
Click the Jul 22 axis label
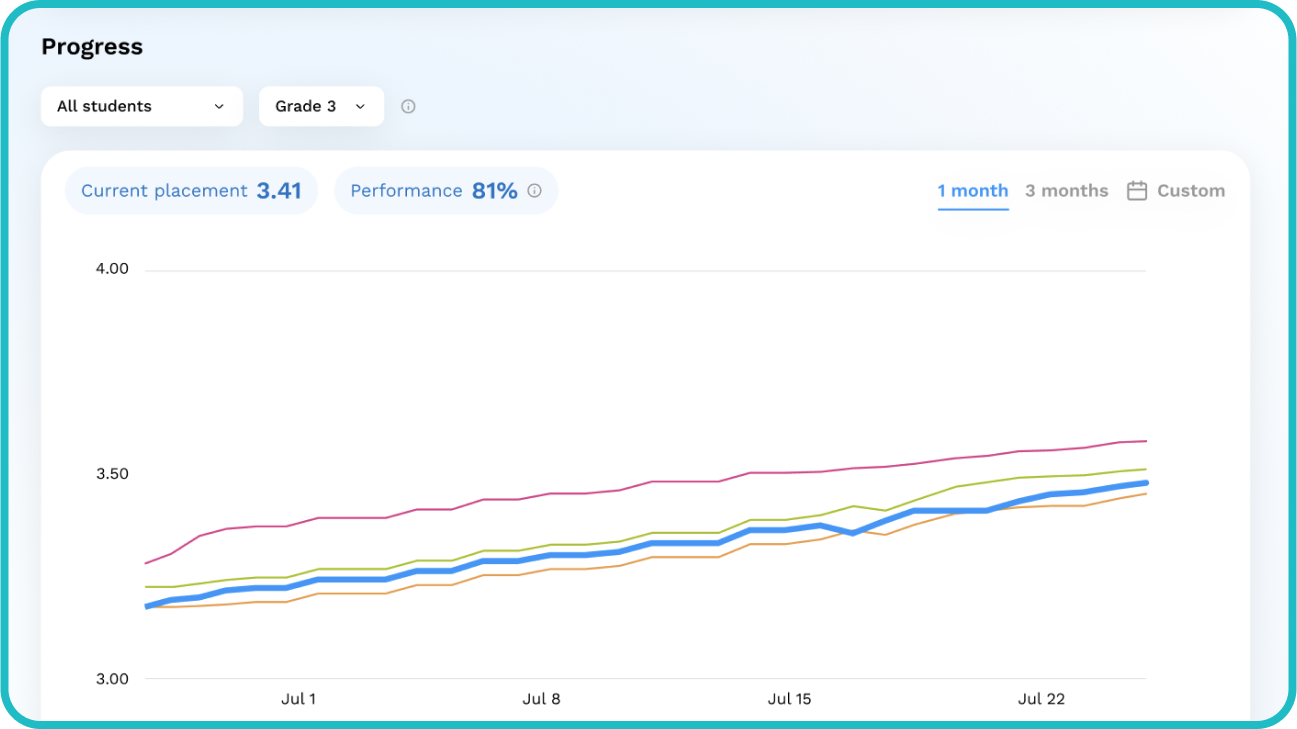pos(1041,699)
